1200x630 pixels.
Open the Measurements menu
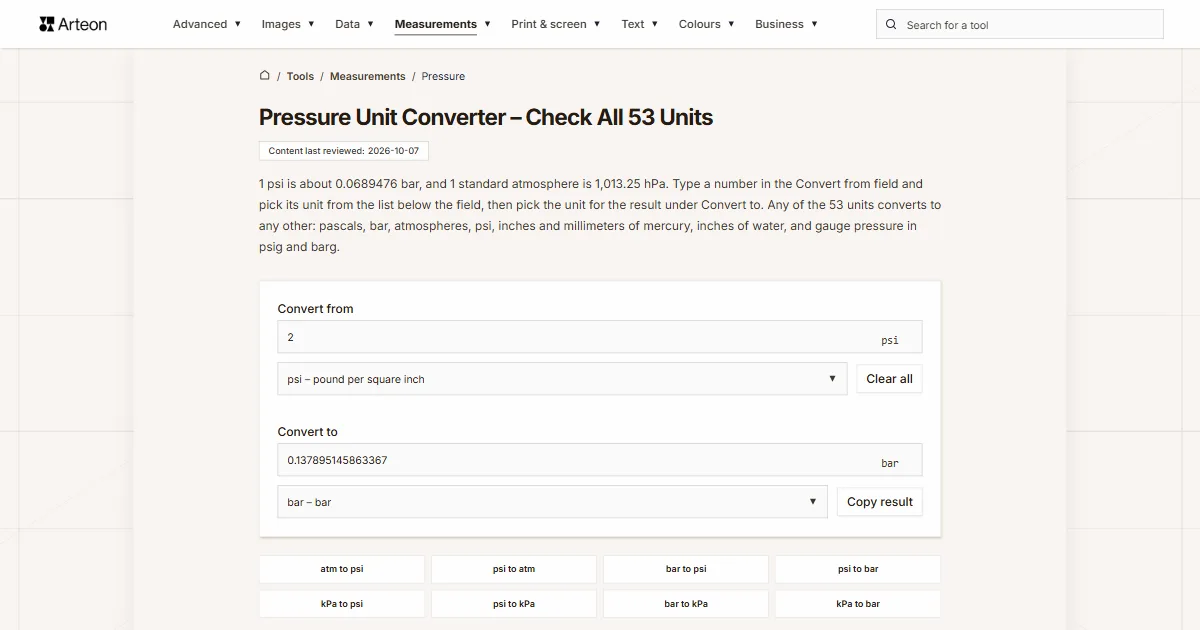click(443, 24)
